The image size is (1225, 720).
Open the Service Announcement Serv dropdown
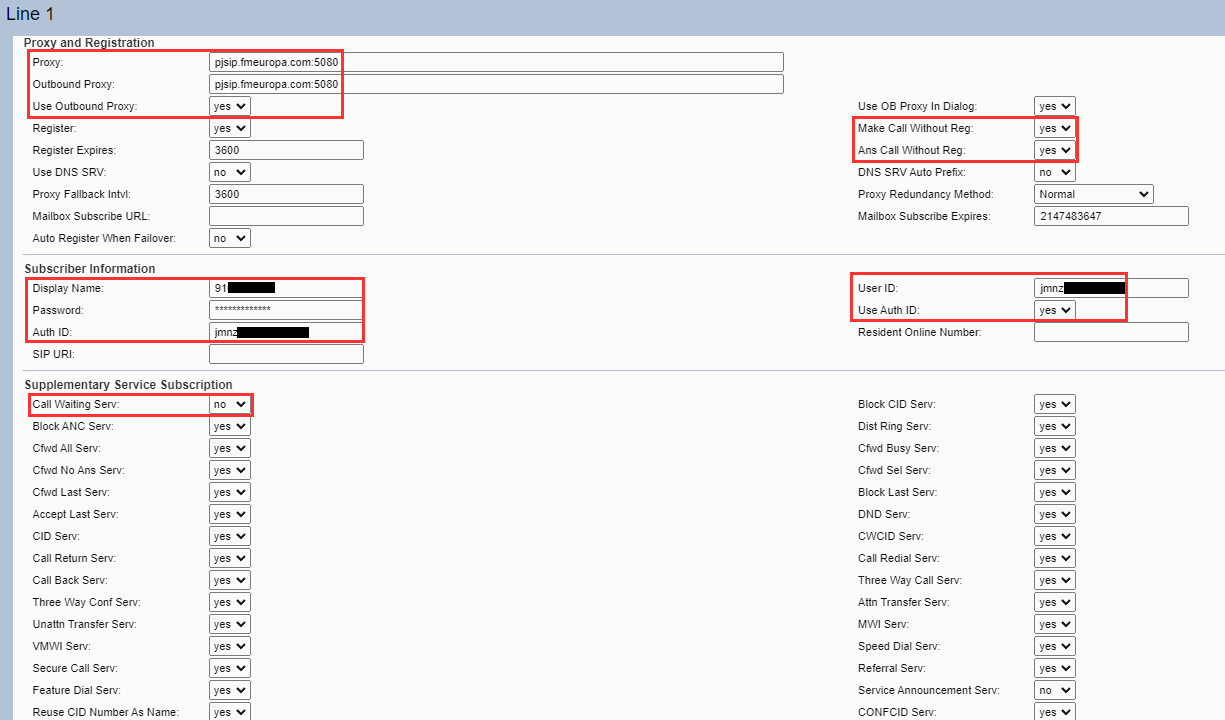point(1055,690)
